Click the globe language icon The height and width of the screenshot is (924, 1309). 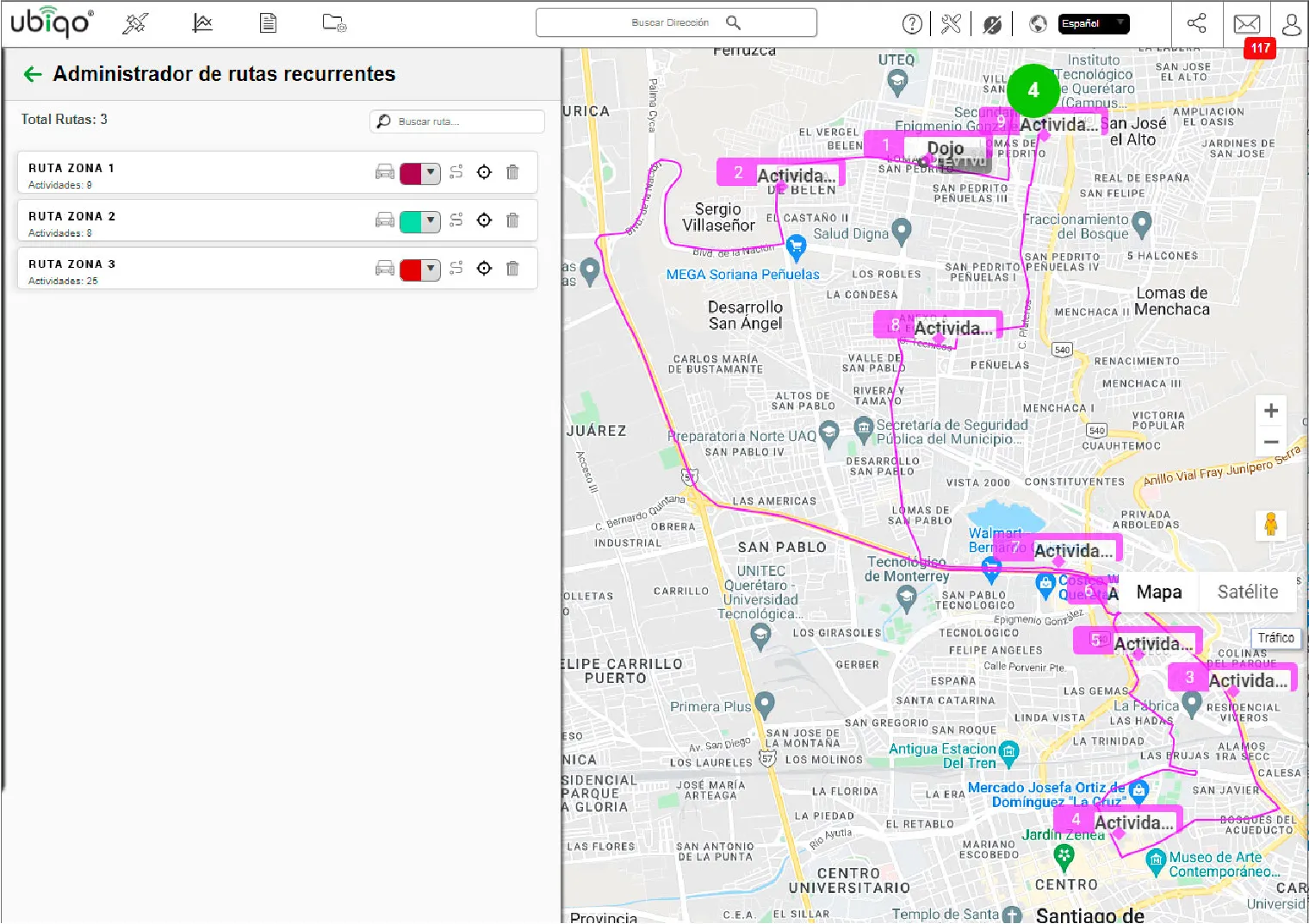[x=1039, y=24]
